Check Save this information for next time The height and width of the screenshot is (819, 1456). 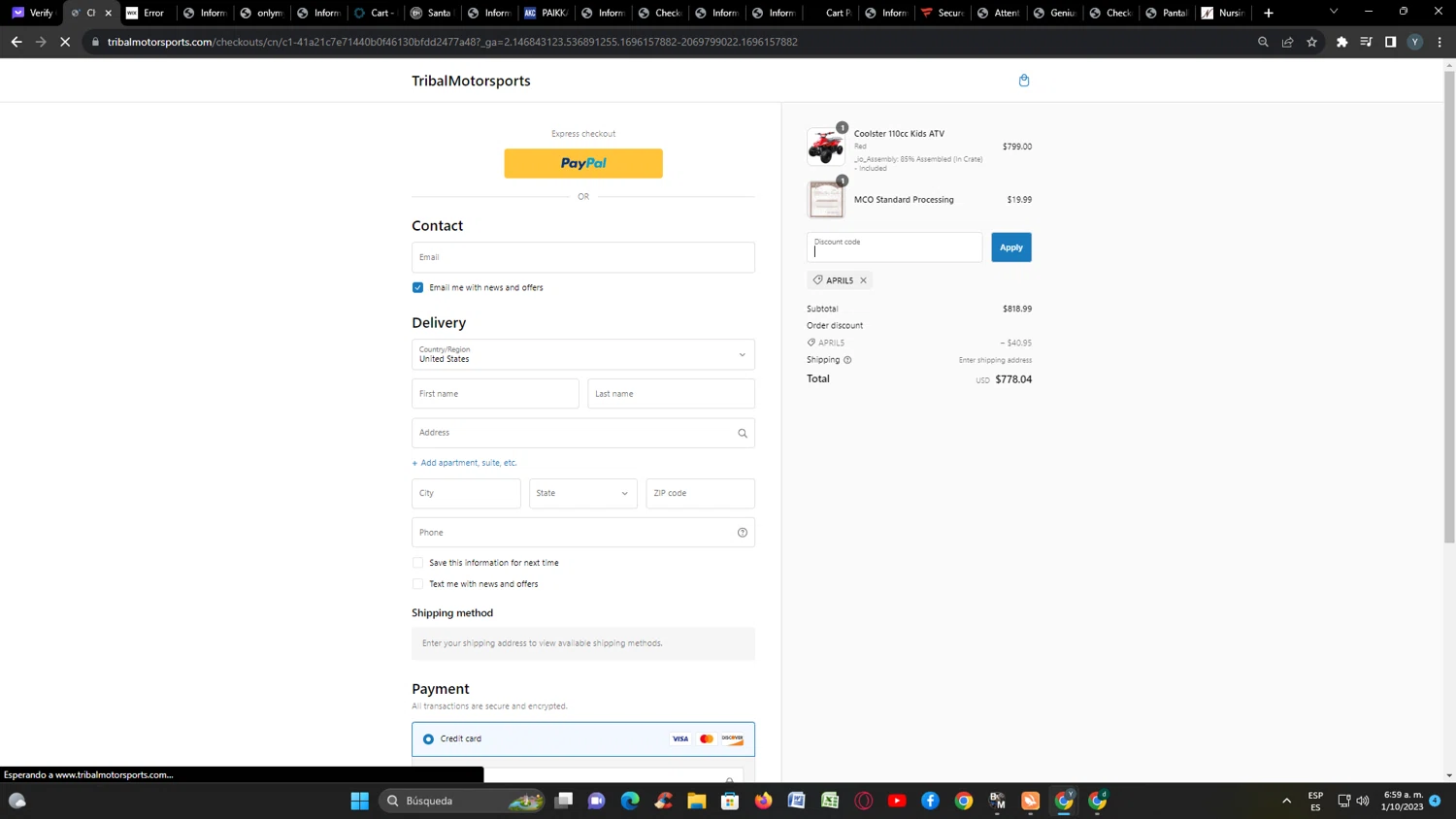[417, 563]
